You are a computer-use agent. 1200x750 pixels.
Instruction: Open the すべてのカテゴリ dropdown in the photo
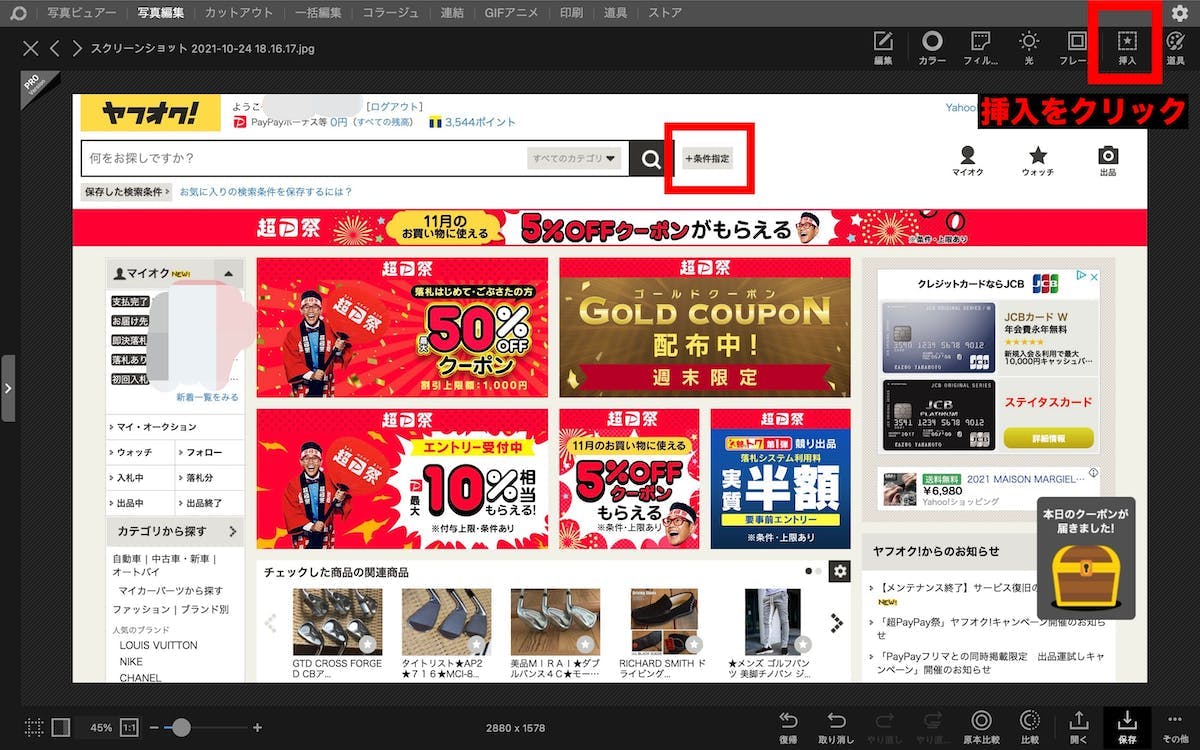pos(574,158)
